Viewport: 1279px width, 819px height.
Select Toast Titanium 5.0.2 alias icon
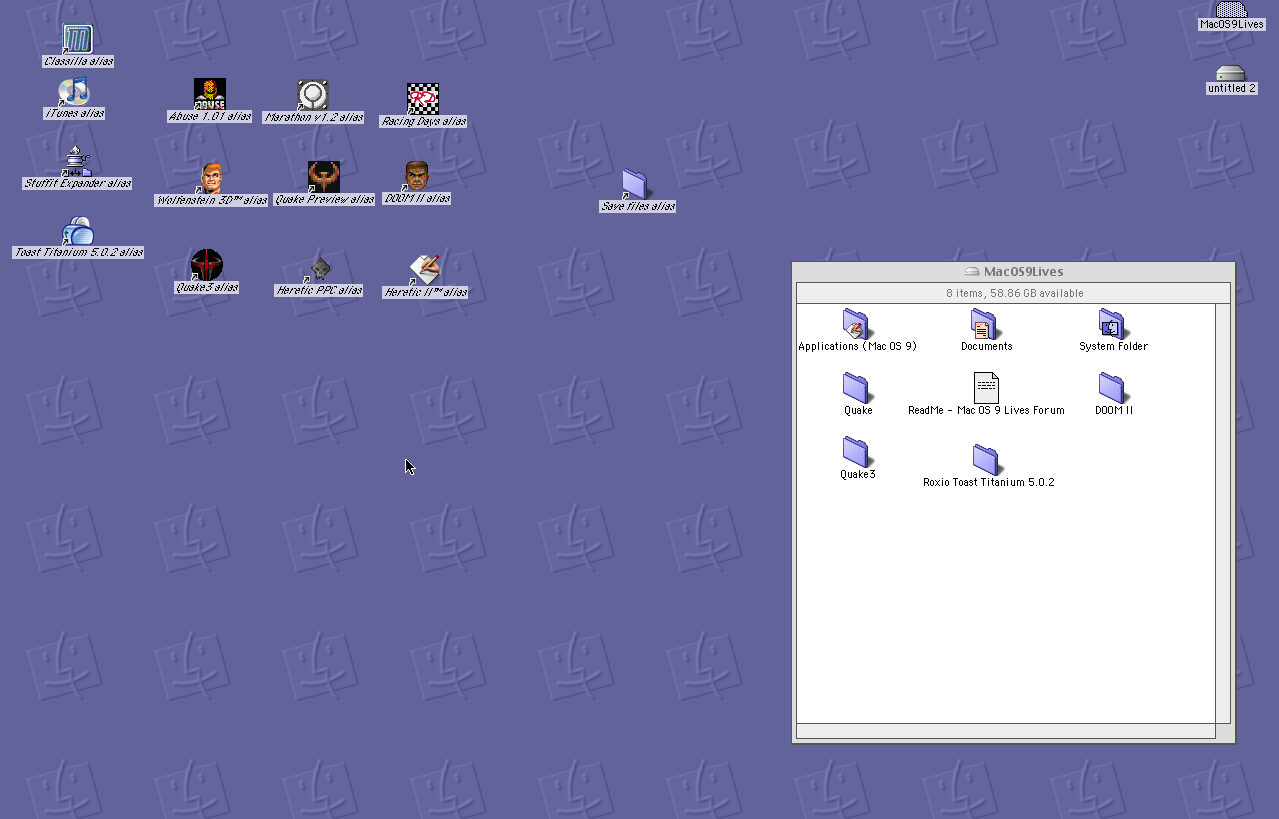77,231
